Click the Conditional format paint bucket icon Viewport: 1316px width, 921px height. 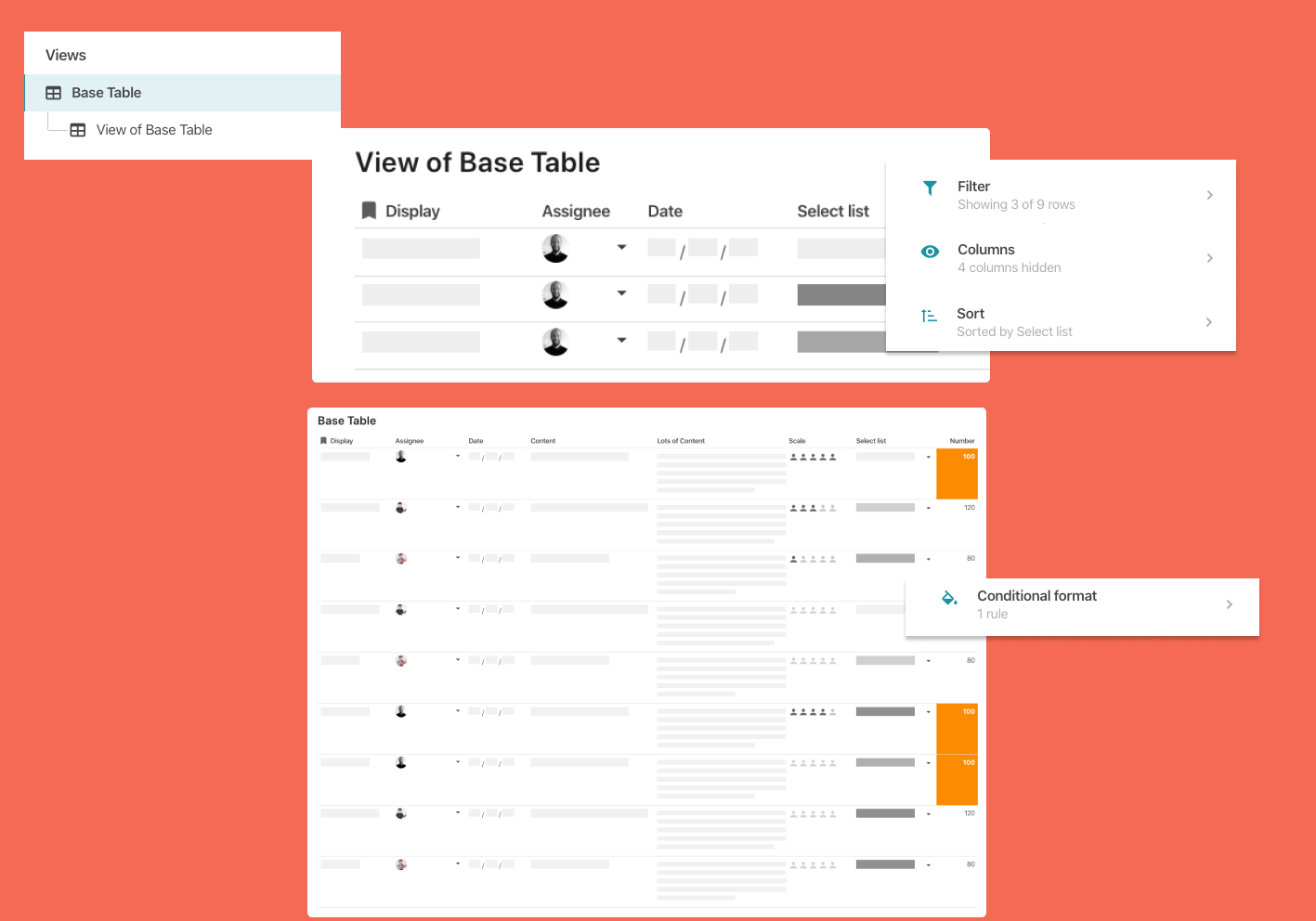coord(949,598)
